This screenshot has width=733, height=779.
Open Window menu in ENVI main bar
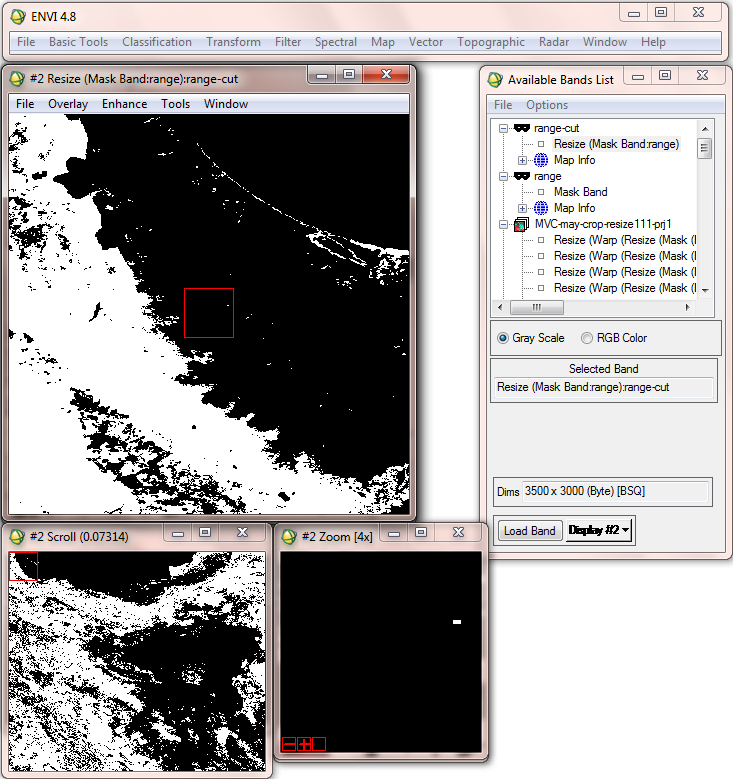pyautogui.click(x=605, y=42)
